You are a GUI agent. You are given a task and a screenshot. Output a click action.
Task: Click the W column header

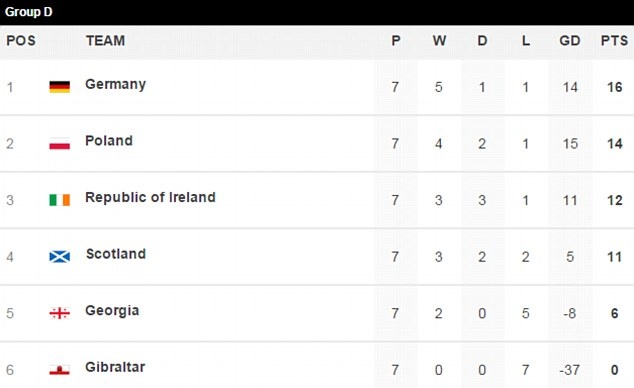pos(439,40)
